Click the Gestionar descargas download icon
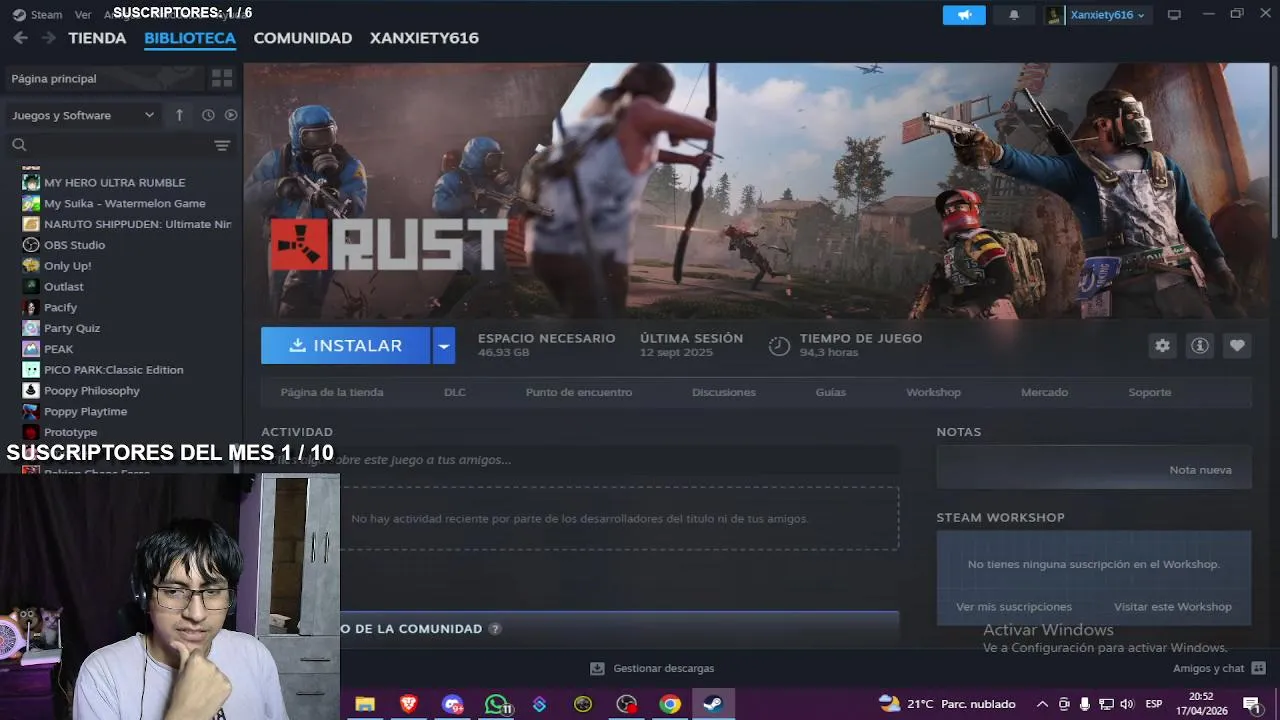The image size is (1280, 720). click(x=597, y=668)
